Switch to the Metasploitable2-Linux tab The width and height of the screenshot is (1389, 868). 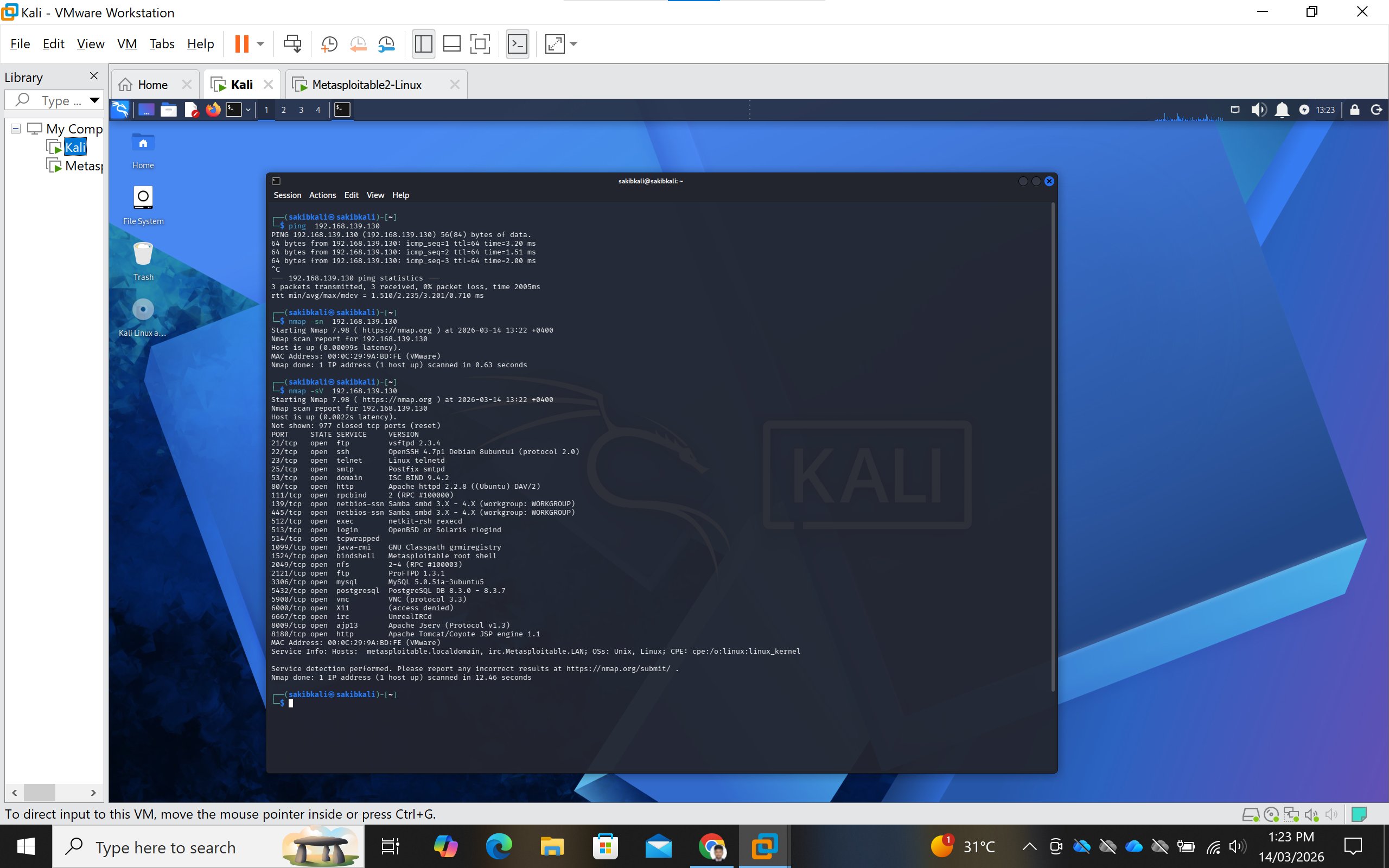click(x=366, y=85)
